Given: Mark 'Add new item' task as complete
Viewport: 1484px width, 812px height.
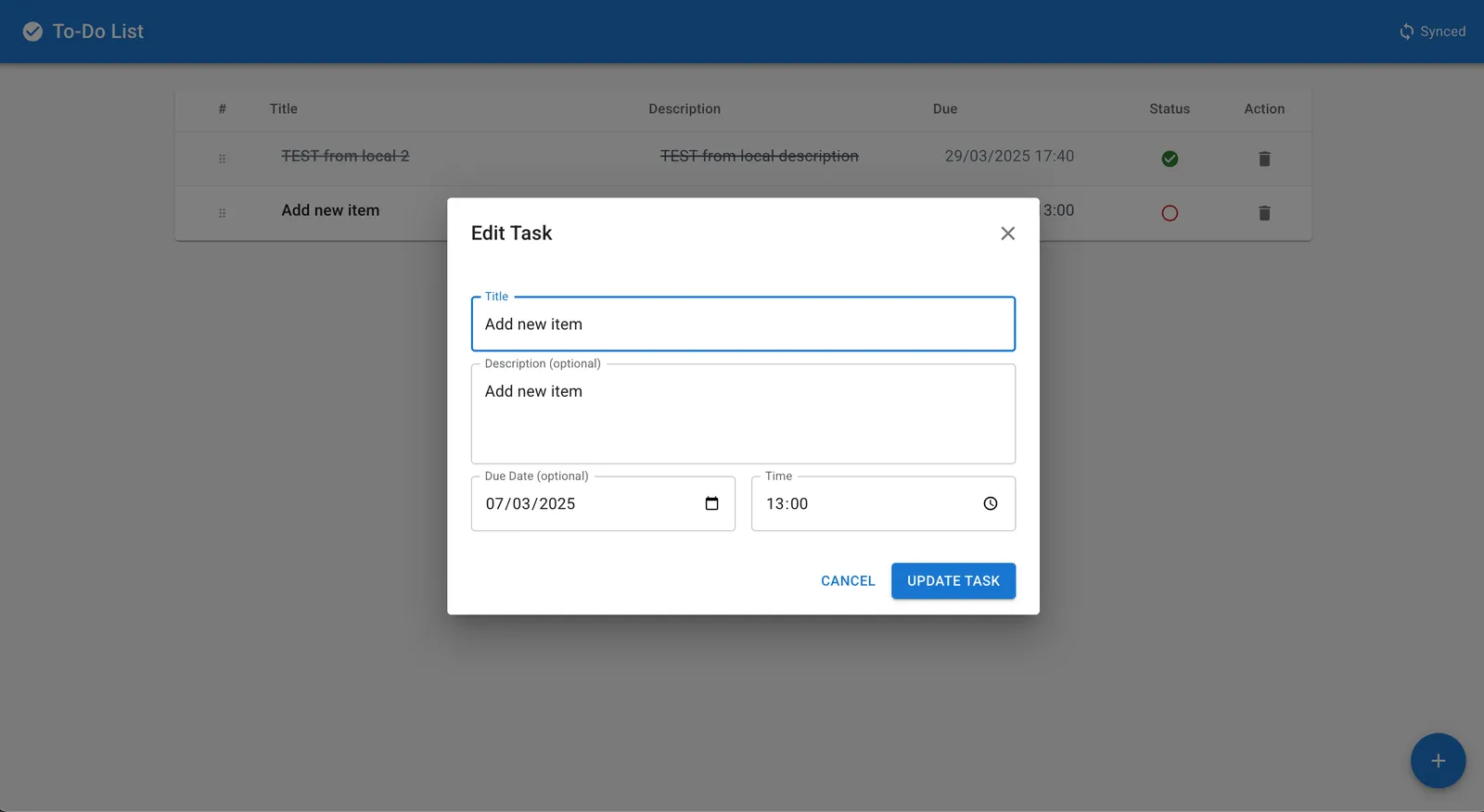Looking at the screenshot, I should 1170,213.
